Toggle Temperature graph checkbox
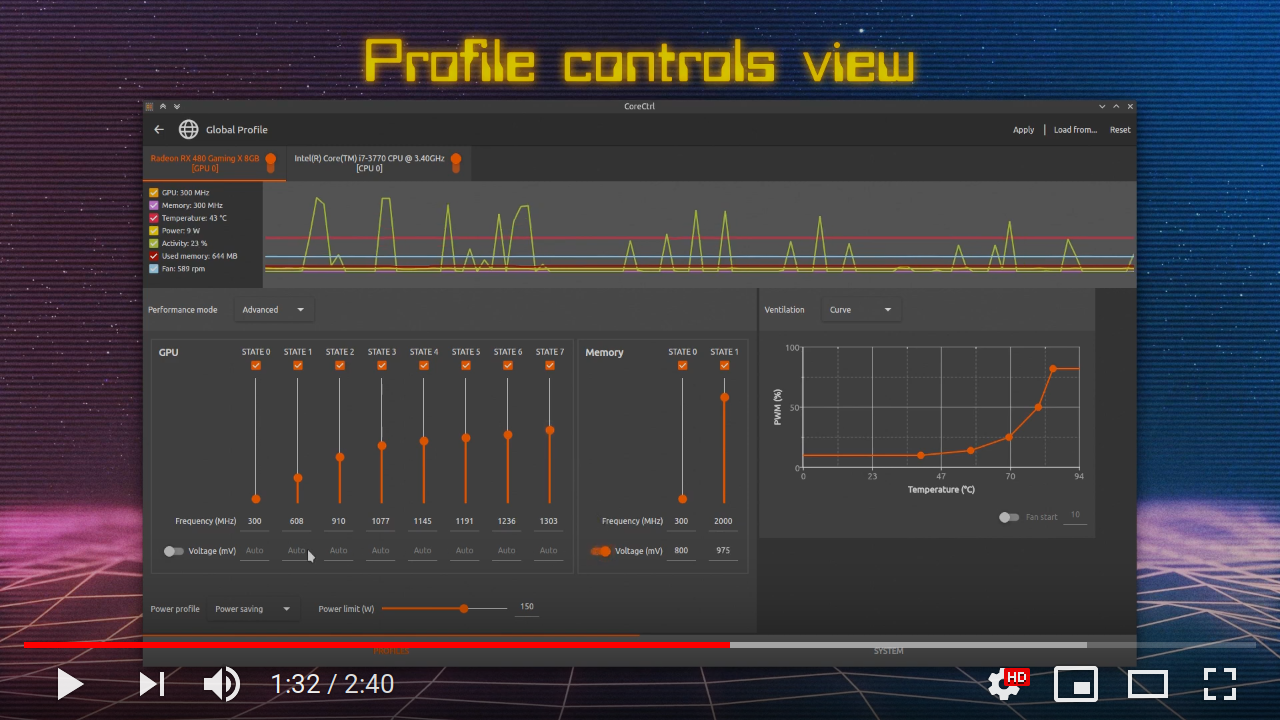The image size is (1280, 720). pyautogui.click(x=153, y=218)
